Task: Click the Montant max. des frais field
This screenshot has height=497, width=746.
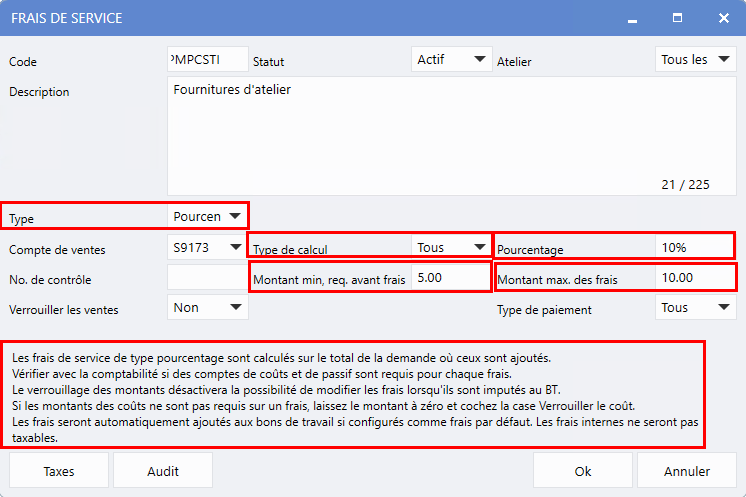Action: 694,278
